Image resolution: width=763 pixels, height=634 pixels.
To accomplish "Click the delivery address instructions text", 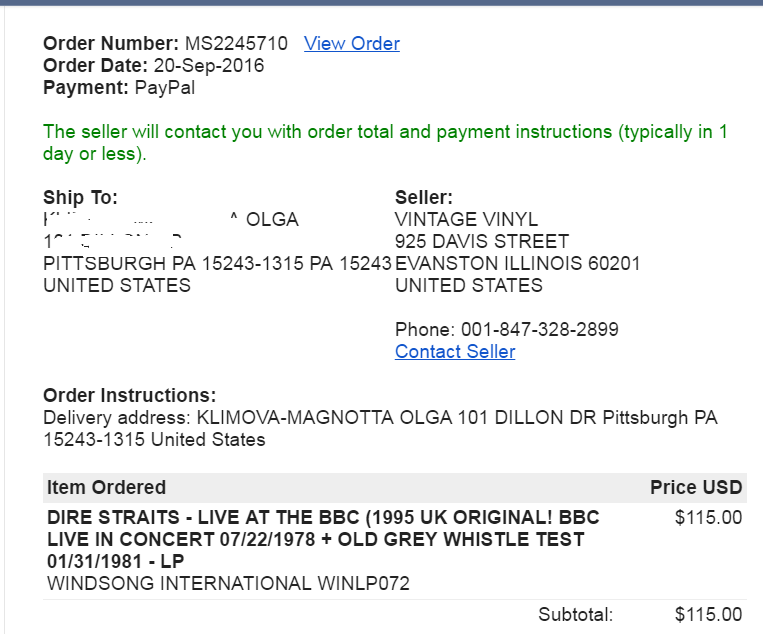I will [x=380, y=428].
